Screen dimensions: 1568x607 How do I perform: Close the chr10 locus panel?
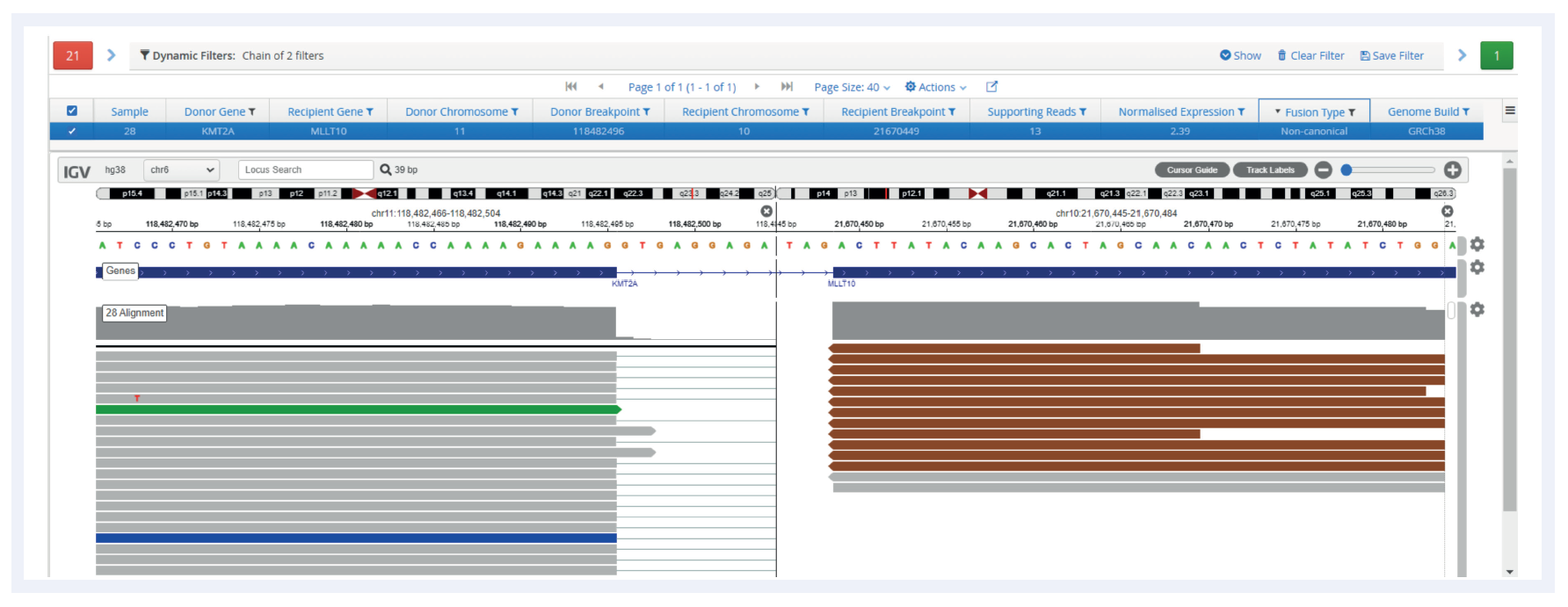tap(1448, 211)
